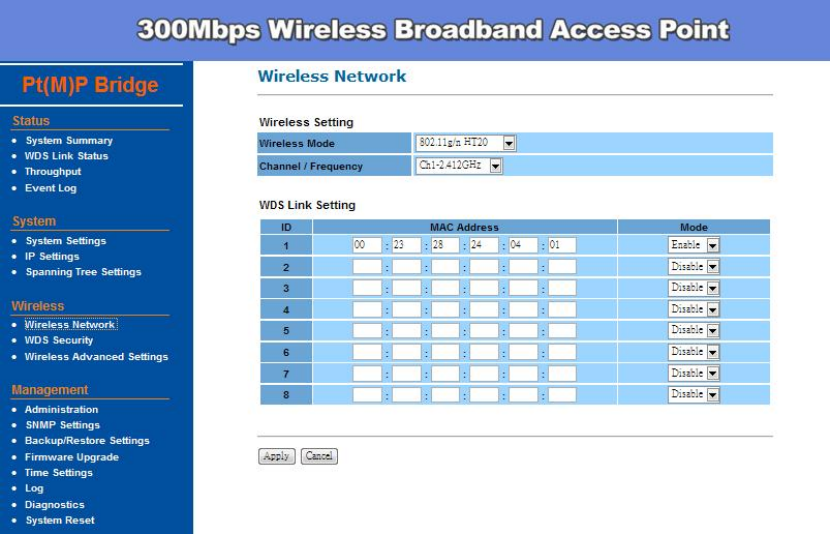Click the Management section heading

click(x=50, y=390)
